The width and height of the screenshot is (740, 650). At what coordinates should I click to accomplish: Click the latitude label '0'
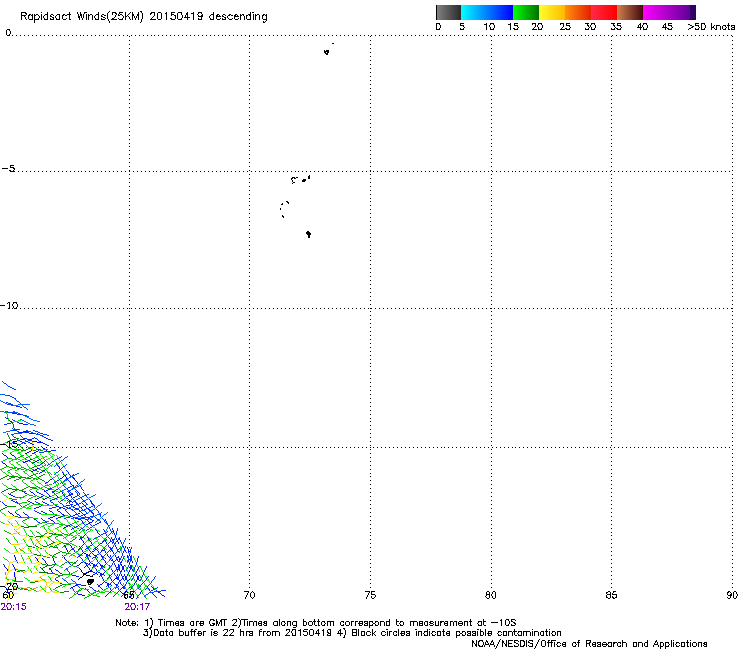(x=8, y=33)
